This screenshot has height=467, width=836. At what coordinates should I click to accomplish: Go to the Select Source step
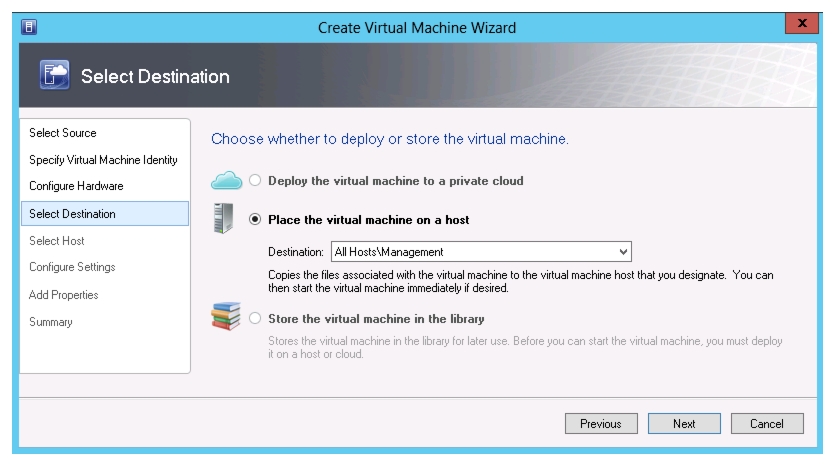63,133
